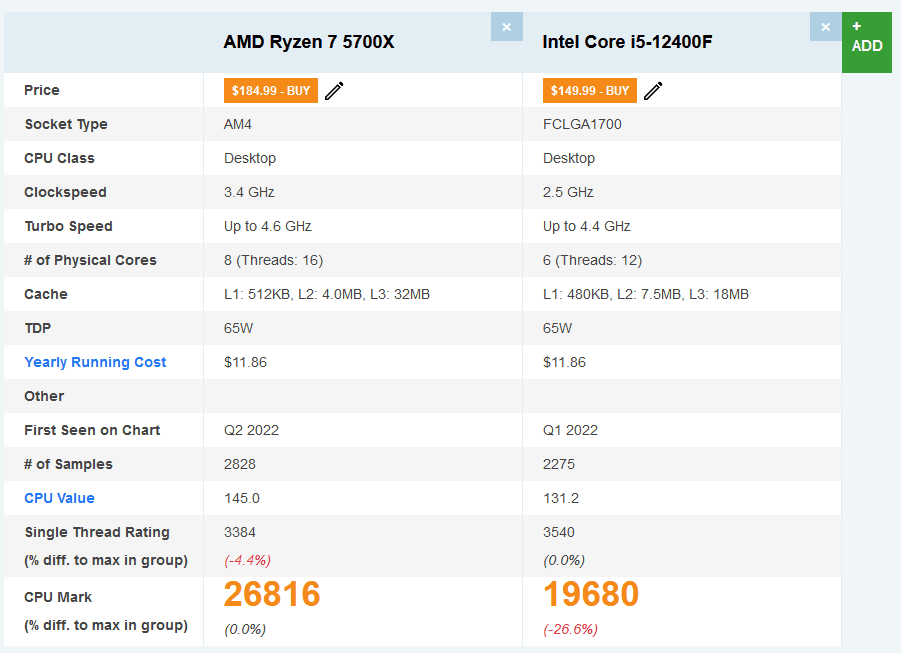Viewport: 901px width, 653px height.
Task: Click the L3: 18MB cache value
Action: (x=718, y=294)
